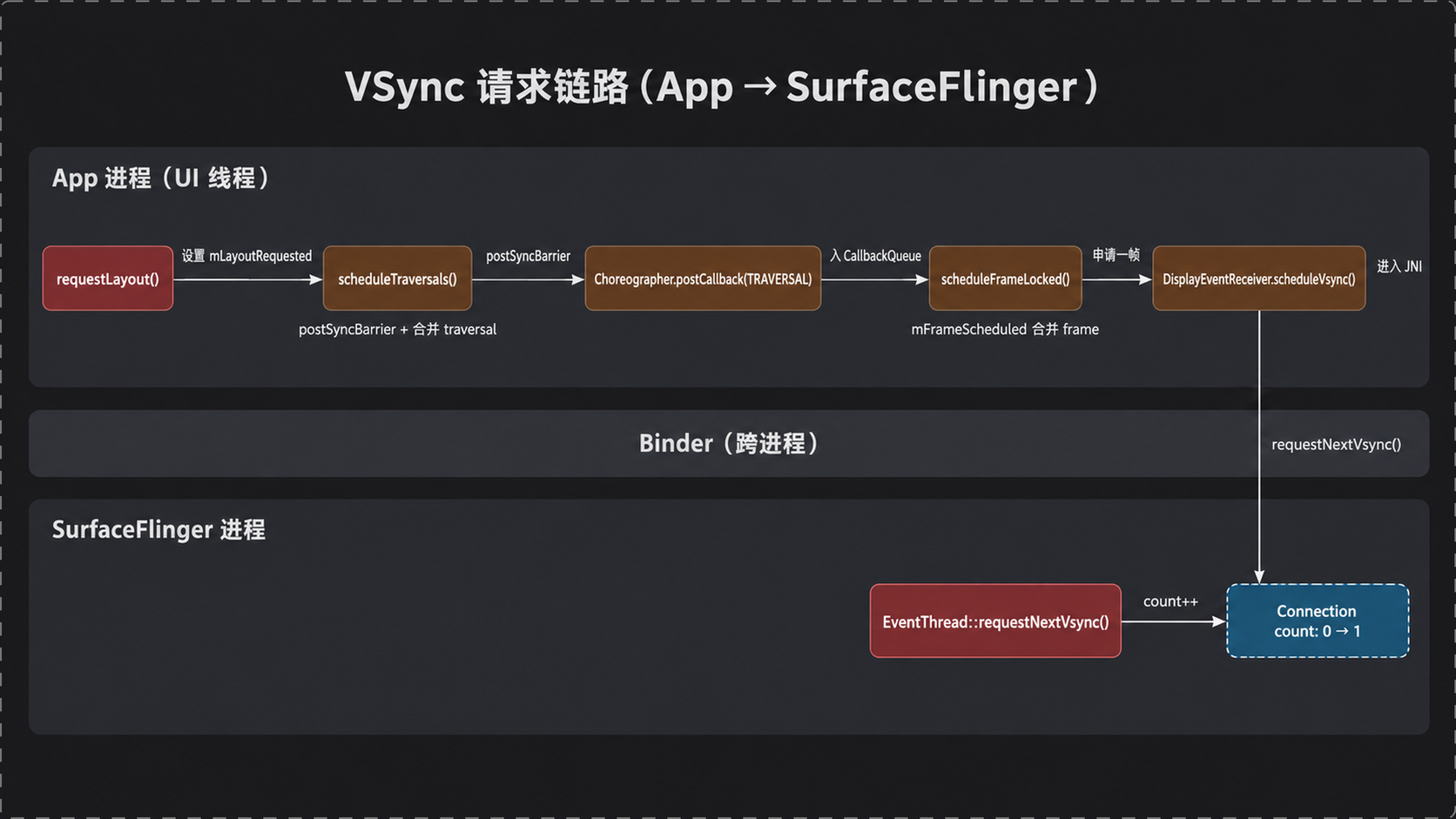
Task: Select the 'count++' arrow label
Action: tap(1170, 601)
